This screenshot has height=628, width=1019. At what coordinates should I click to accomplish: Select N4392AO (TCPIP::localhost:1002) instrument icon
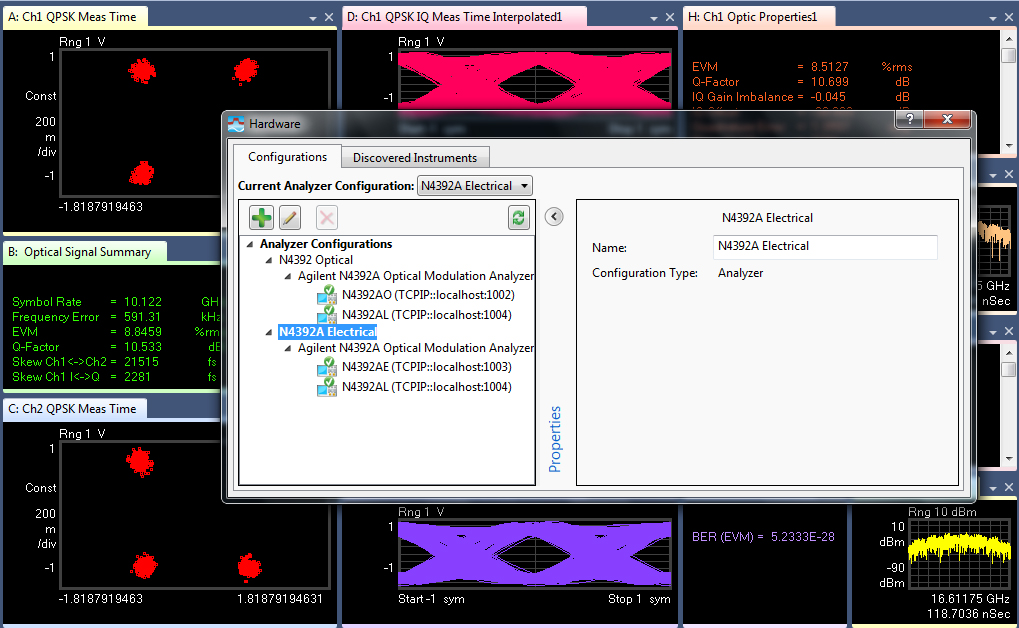[x=327, y=295]
